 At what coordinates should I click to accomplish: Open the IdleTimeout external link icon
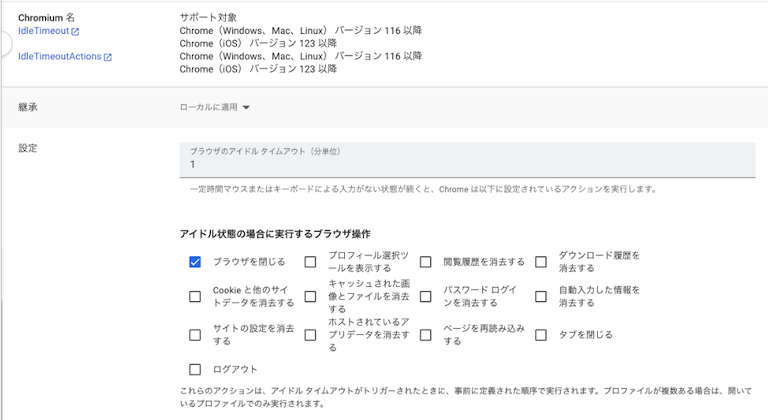[x=75, y=32]
